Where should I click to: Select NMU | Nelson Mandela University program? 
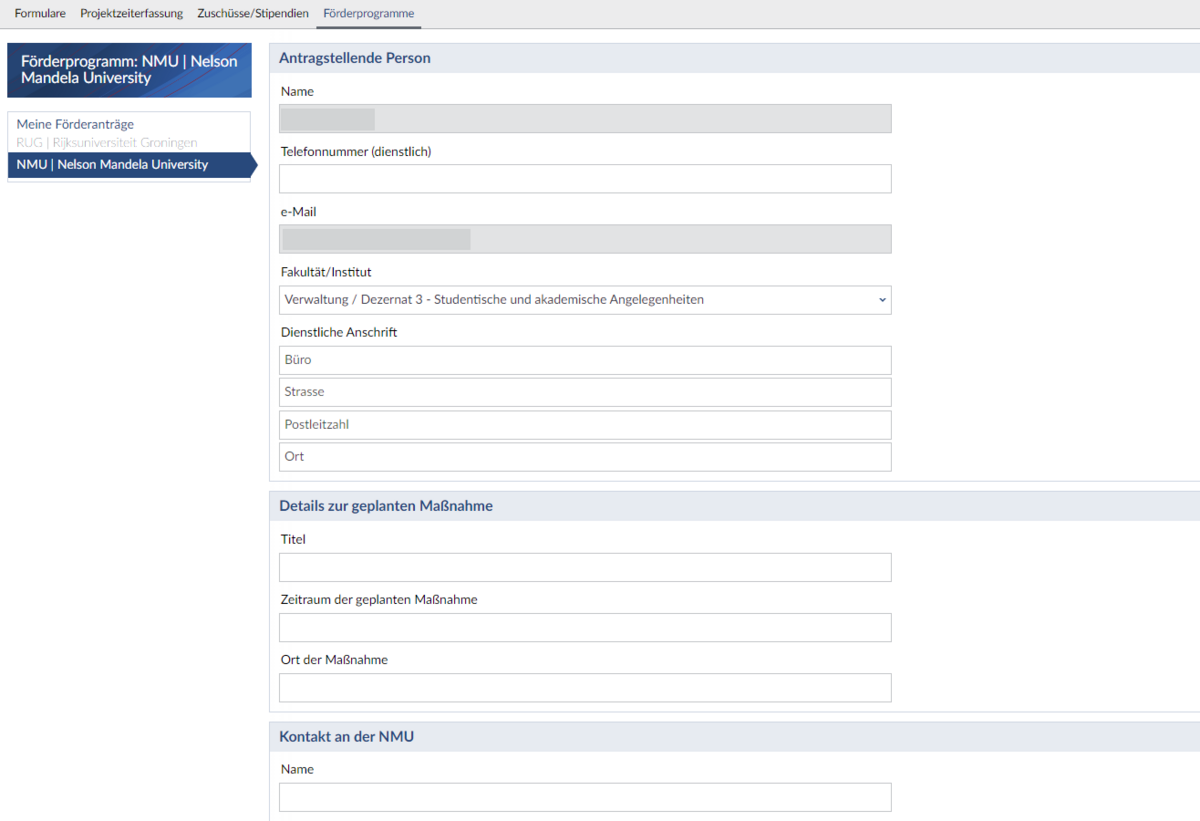112,164
